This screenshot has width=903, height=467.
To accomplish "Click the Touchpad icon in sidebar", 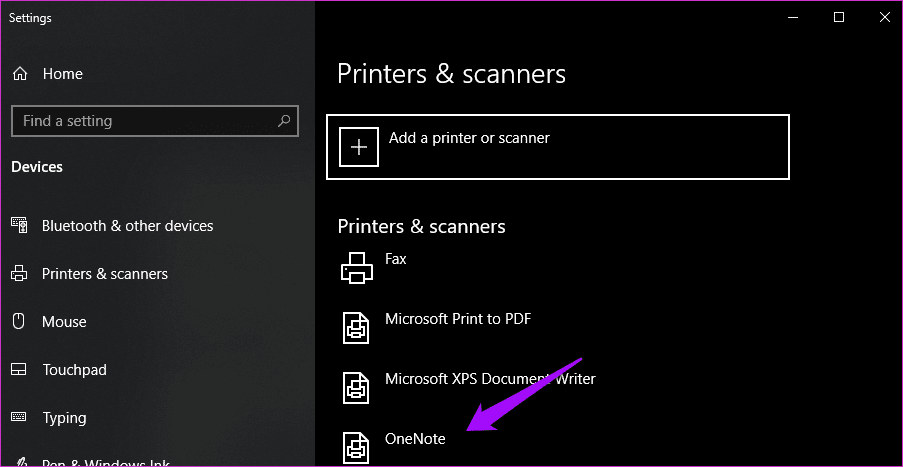I will 19,370.
